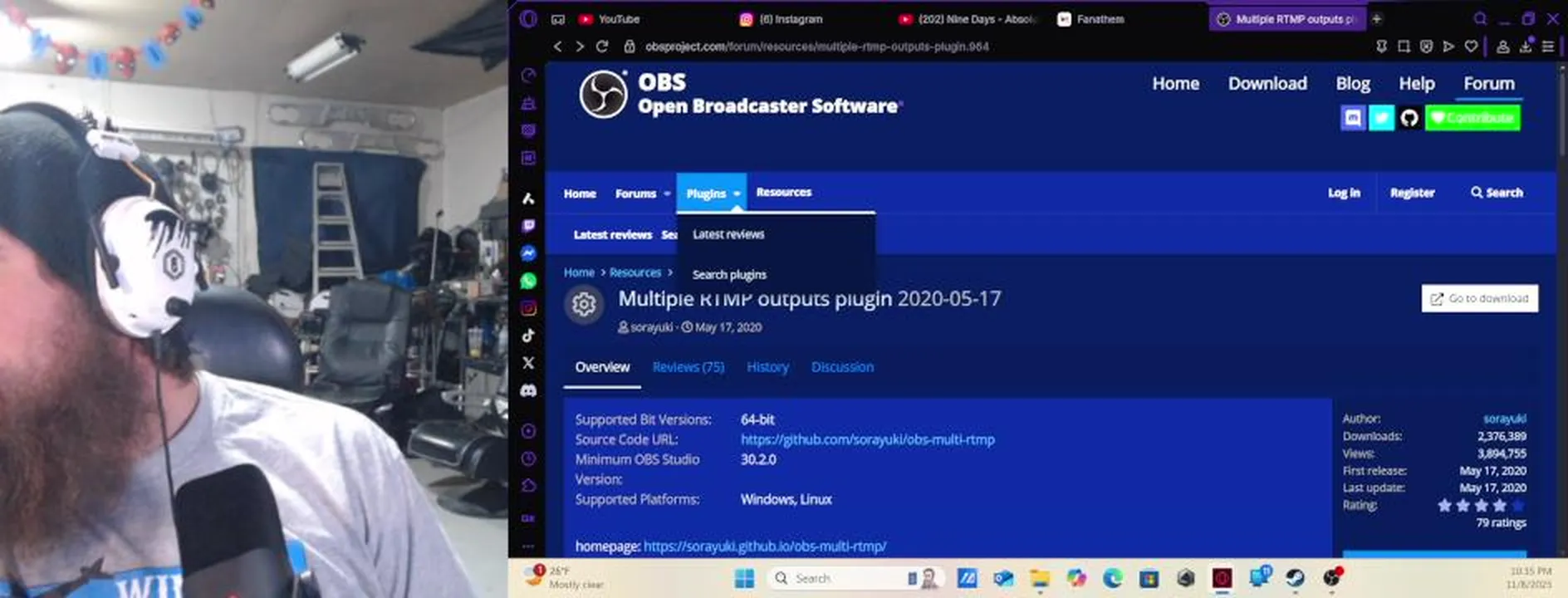The height and width of the screenshot is (598, 1568).
Task: Click the OBS logo image
Action: (604, 94)
